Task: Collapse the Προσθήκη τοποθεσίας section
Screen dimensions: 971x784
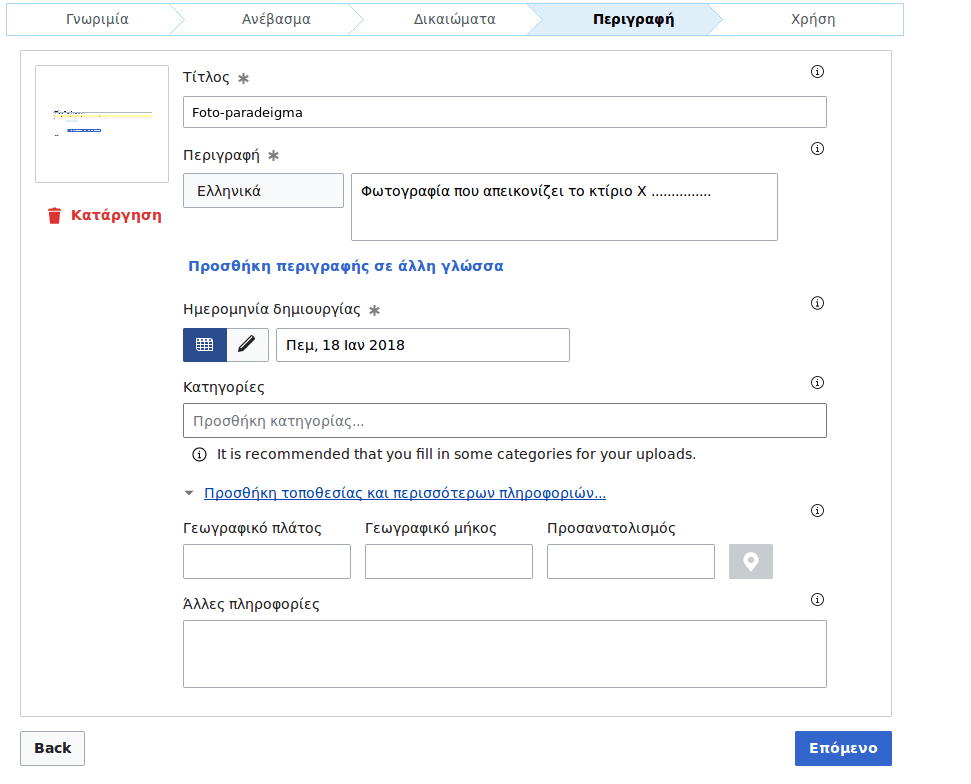Action: click(x=404, y=493)
